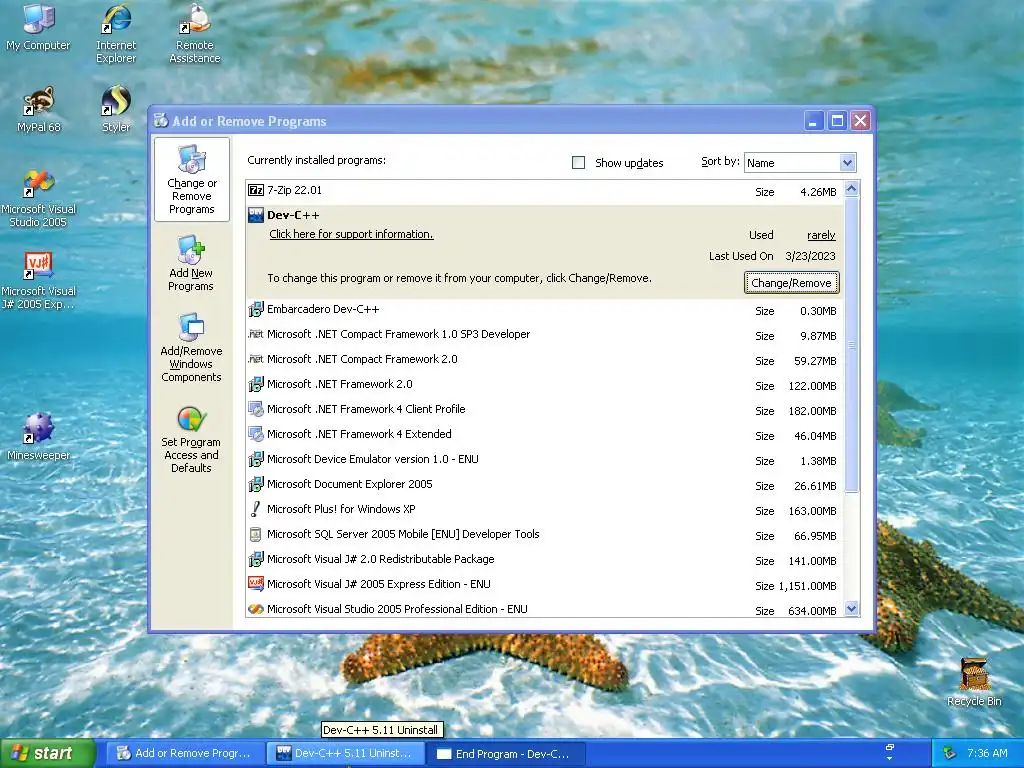The height and width of the screenshot is (768, 1024).
Task: Select Microsoft Plus! for Windows XP entry
Action: click(341, 509)
